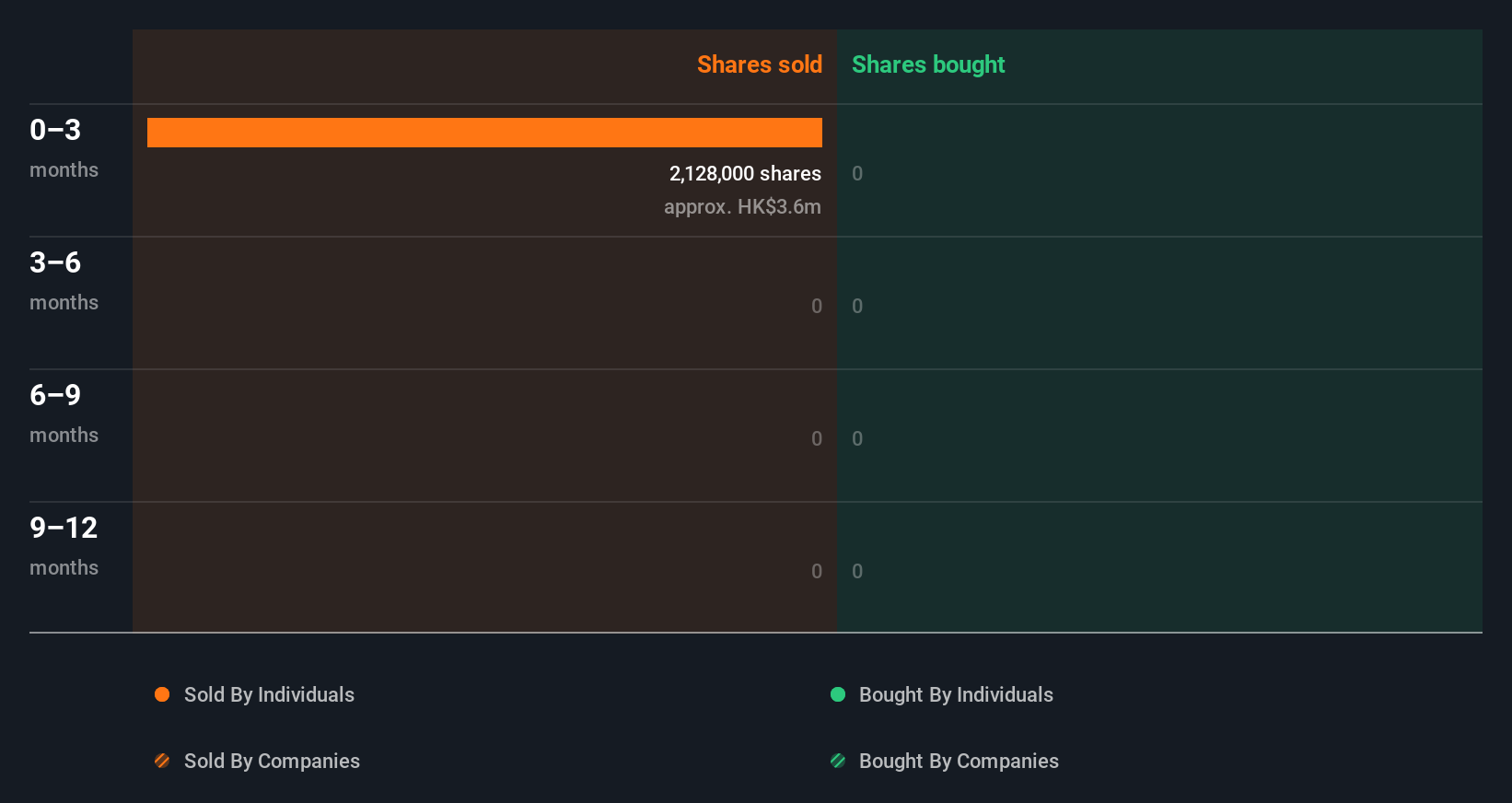Click the orange dot icon for Sold By Individuals

(x=162, y=694)
